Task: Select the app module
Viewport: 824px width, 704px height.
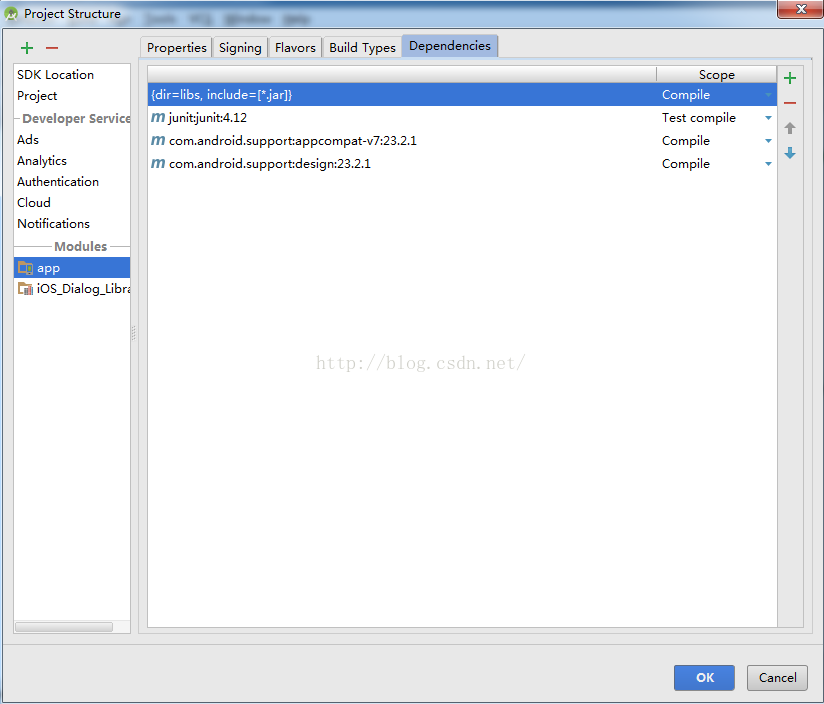Action: [72, 268]
